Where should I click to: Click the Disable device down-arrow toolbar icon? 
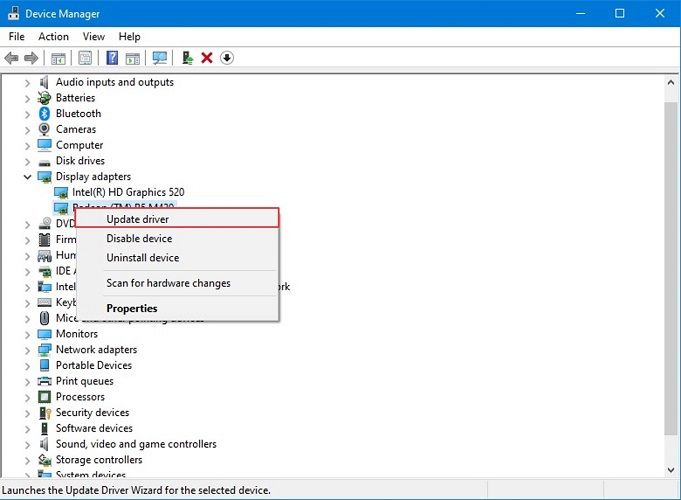coord(227,58)
